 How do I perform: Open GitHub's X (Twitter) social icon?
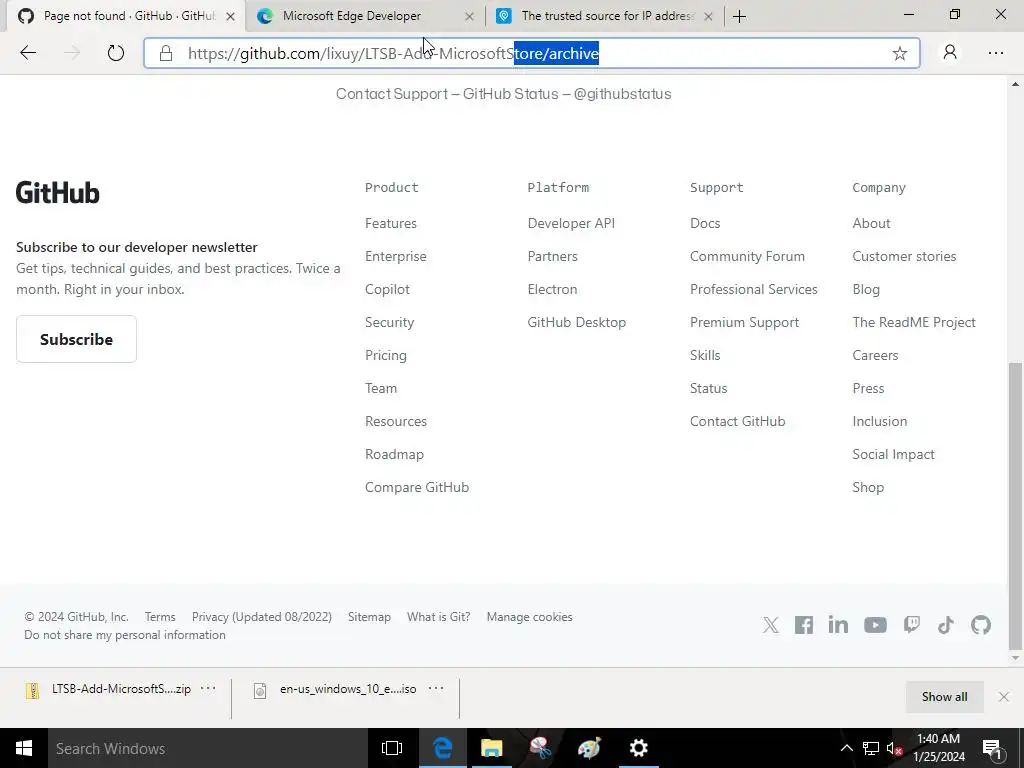771,625
